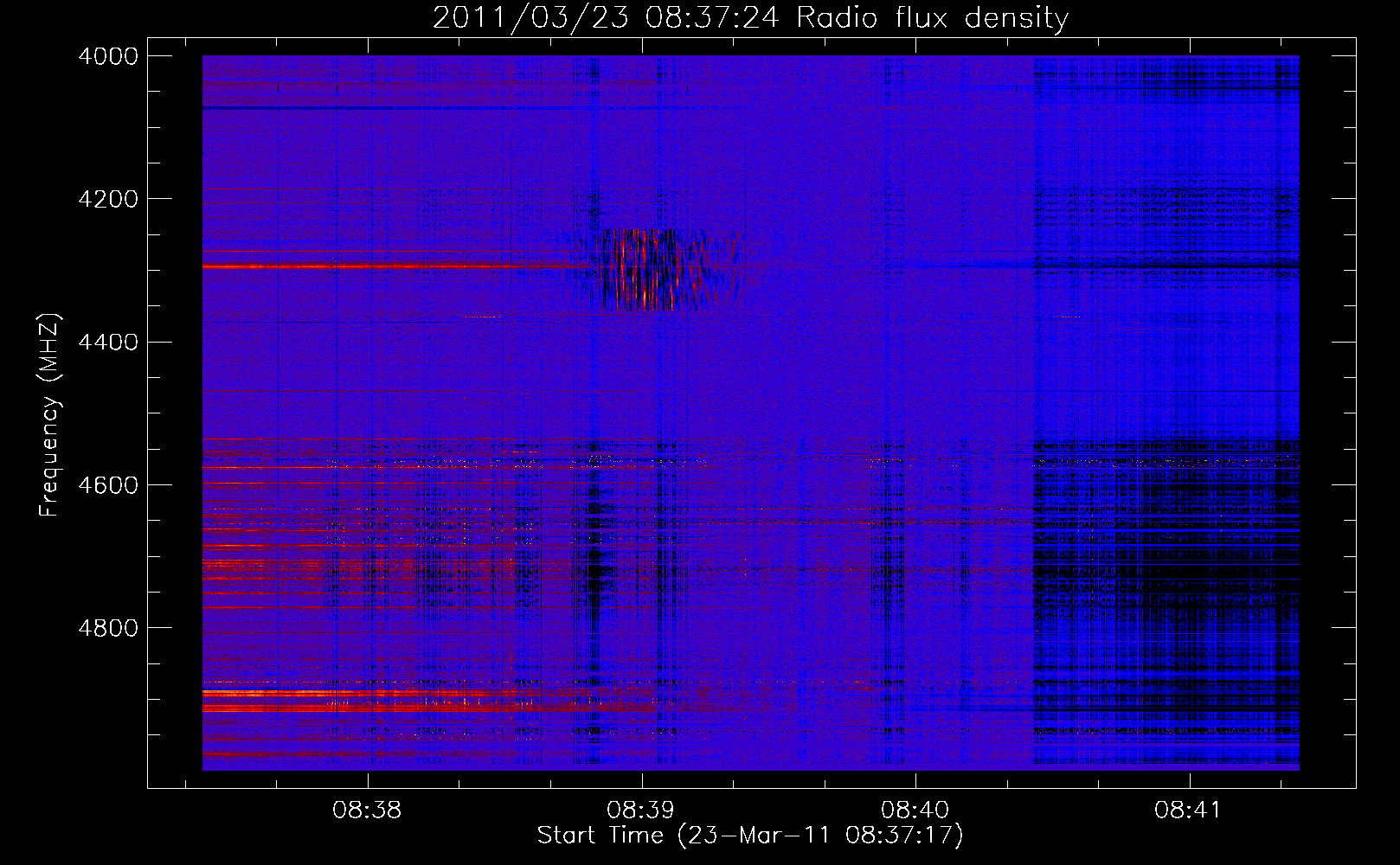
Task: Click the 08:41 time tick label
Action: 1189,811
